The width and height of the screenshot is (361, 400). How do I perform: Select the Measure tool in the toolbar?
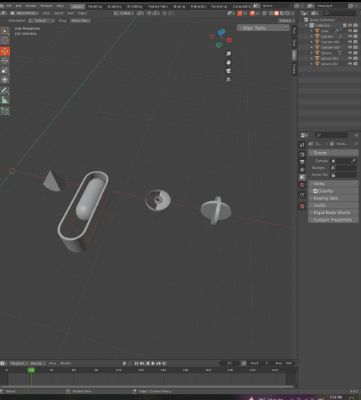point(5,100)
